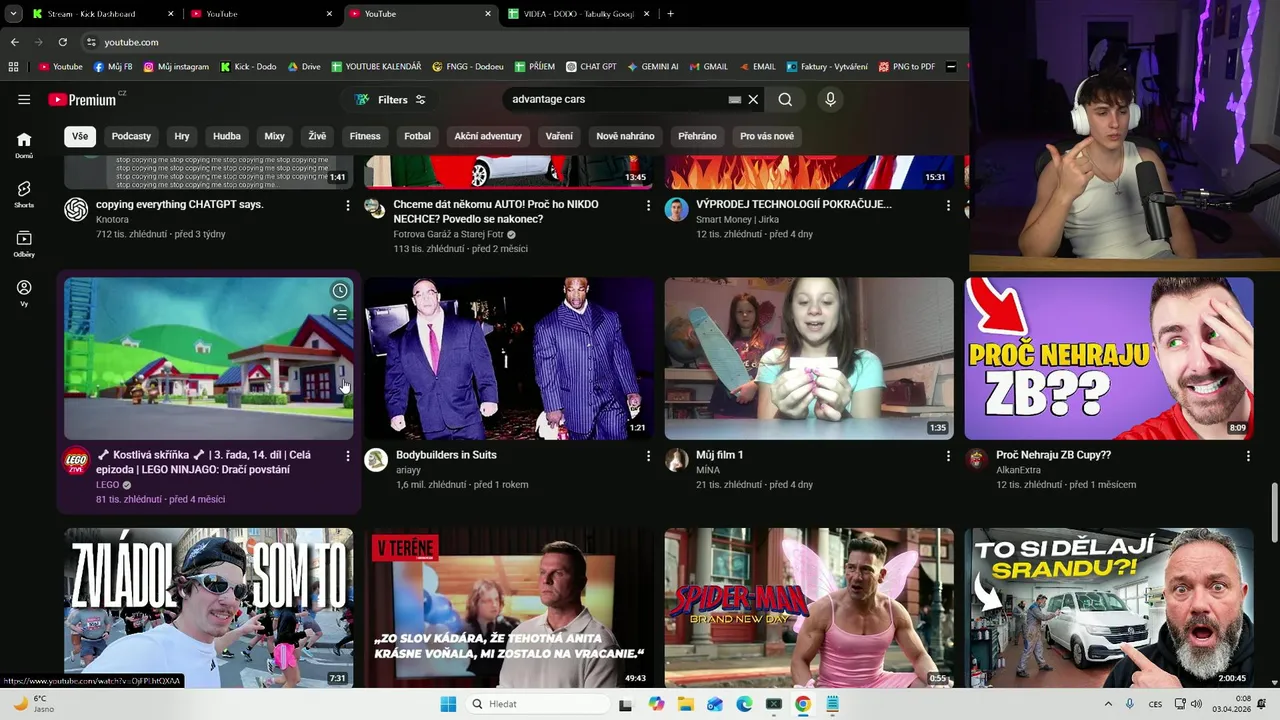Open Shorts from the sidebar
The height and width of the screenshot is (720, 1280).
click(24, 194)
